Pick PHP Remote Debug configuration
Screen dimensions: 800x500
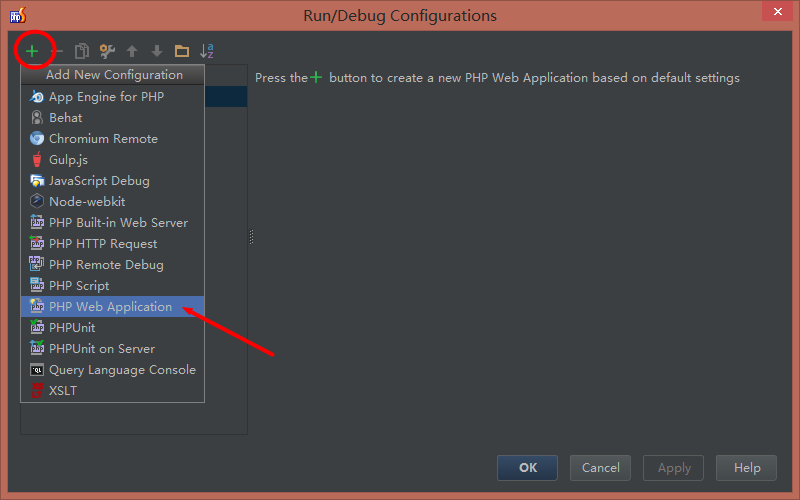[x=112, y=264]
